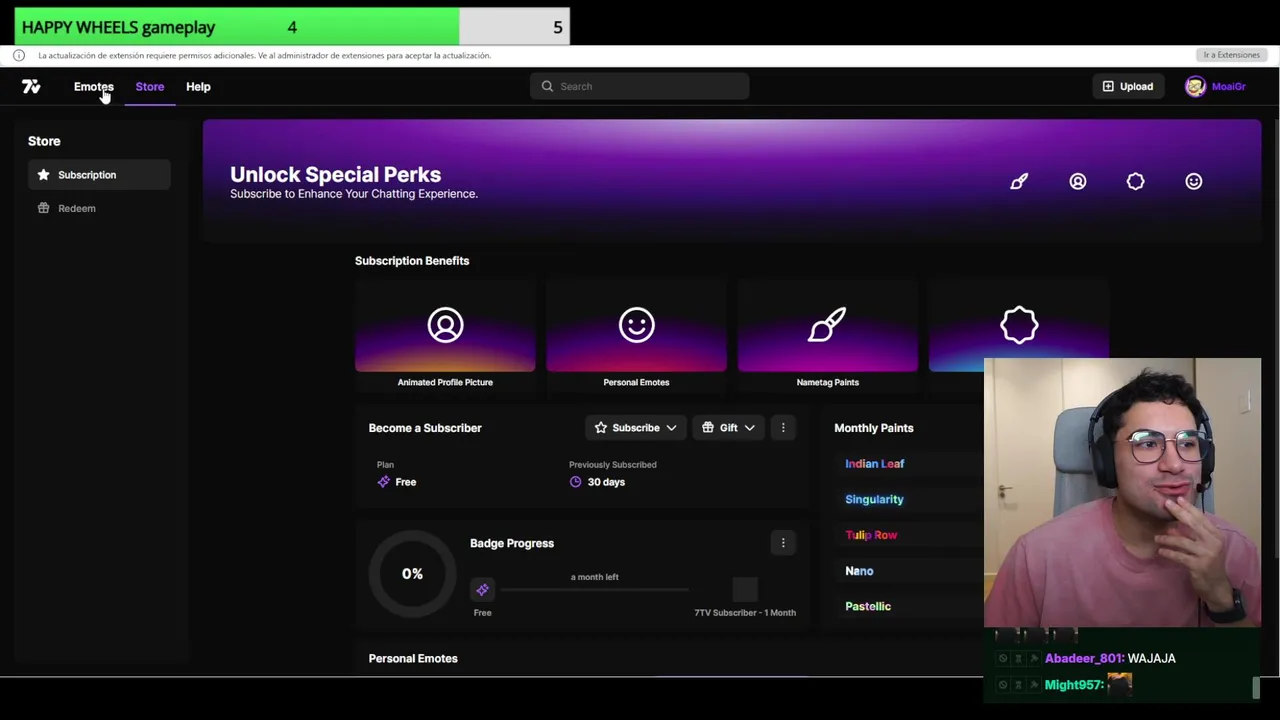The width and height of the screenshot is (1280, 720).
Task: Click the info icon in the extension notice
Action: [x=19, y=55]
